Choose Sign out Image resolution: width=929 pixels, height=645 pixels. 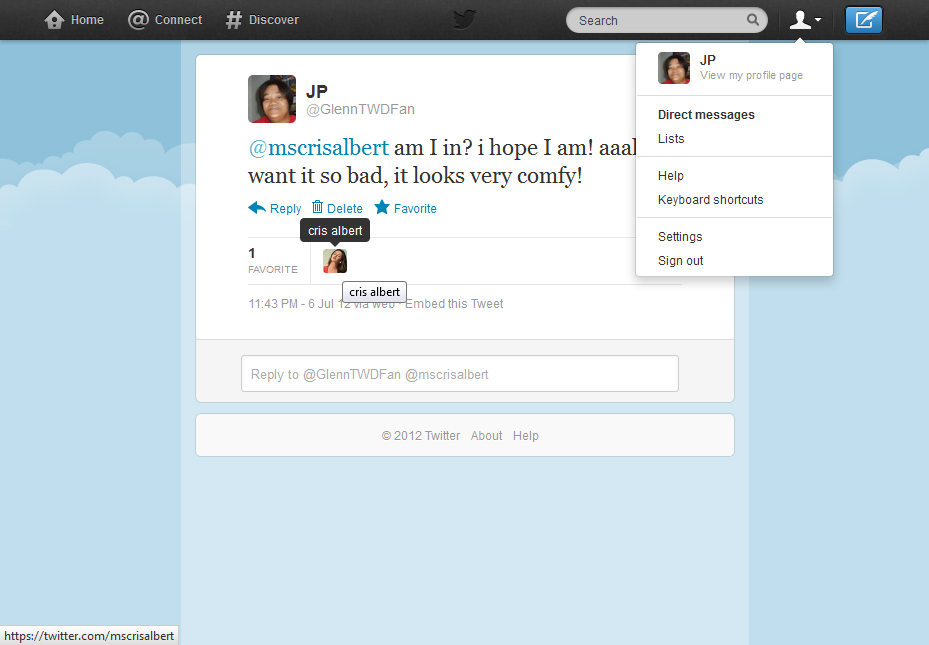[x=680, y=261]
